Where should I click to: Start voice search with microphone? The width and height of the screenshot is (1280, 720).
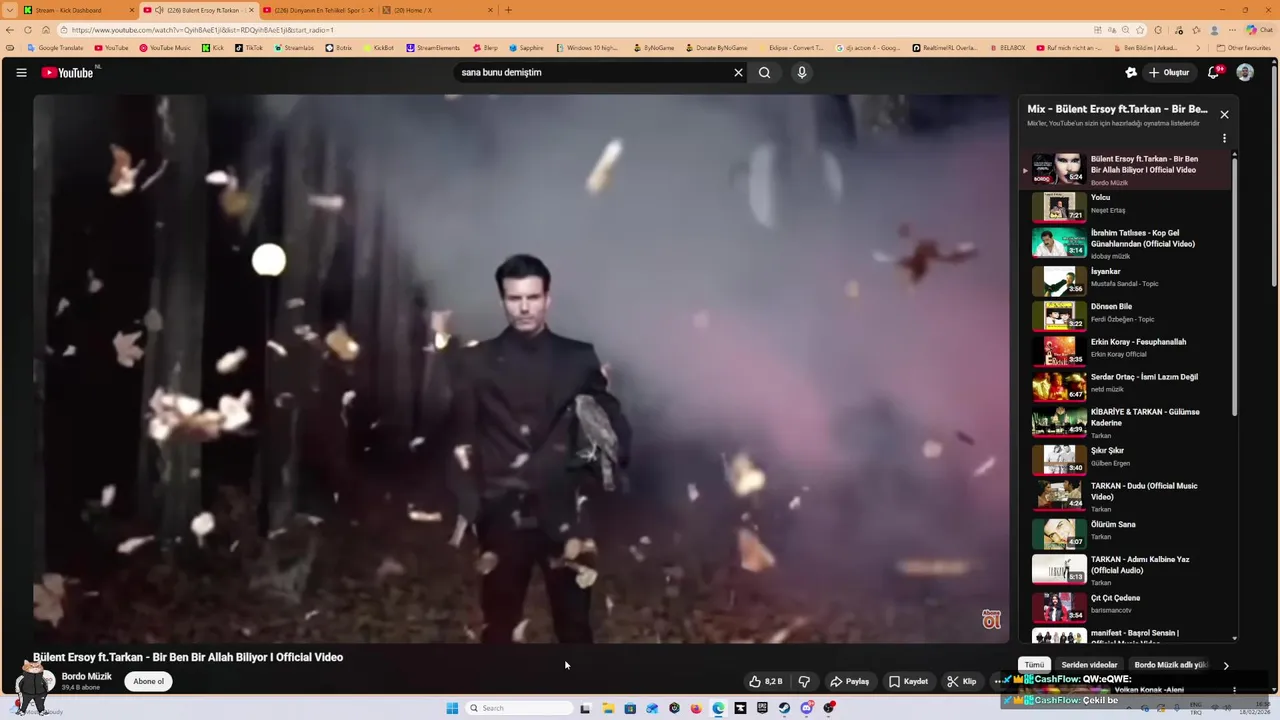pos(801,72)
